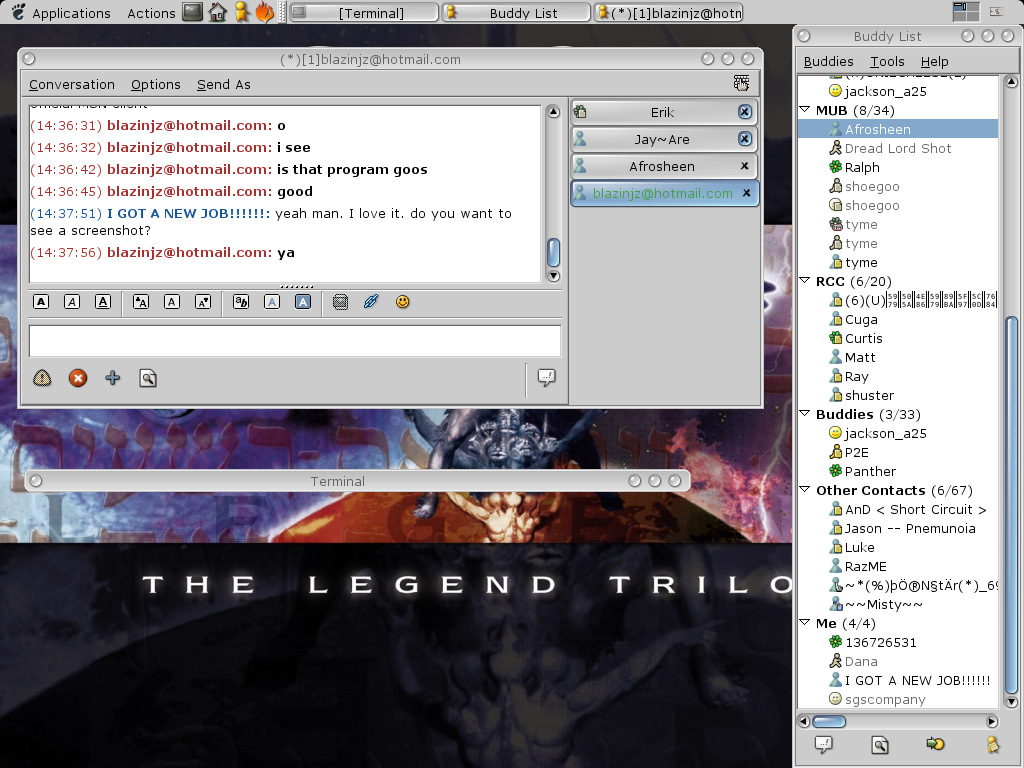Click the Get Info magnifier in Buddy List
The height and width of the screenshot is (768, 1024).
(x=880, y=744)
